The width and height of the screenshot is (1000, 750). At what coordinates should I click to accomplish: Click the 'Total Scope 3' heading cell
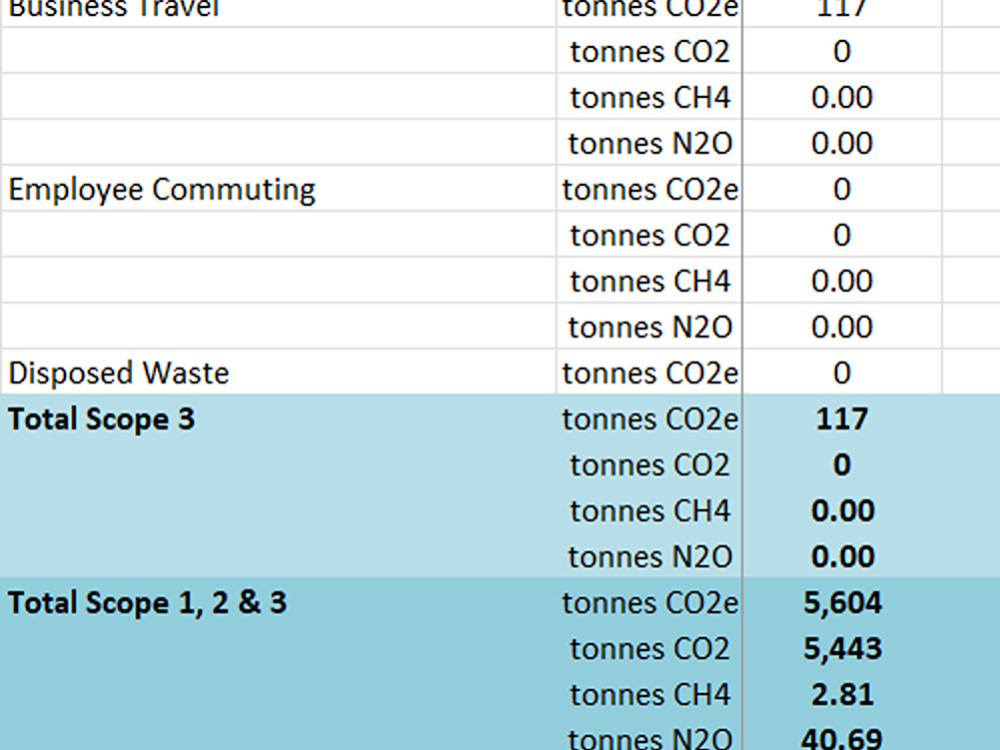pyautogui.click(x=279, y=418)
